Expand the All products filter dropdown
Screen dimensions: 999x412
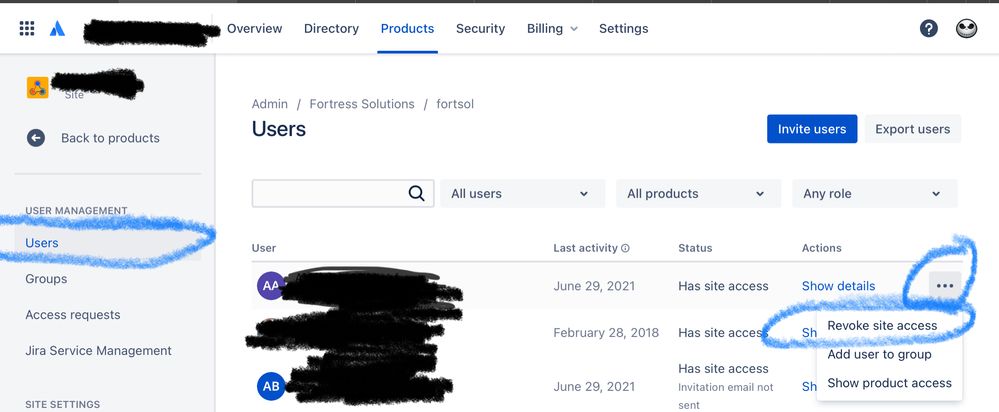(698, 194)
